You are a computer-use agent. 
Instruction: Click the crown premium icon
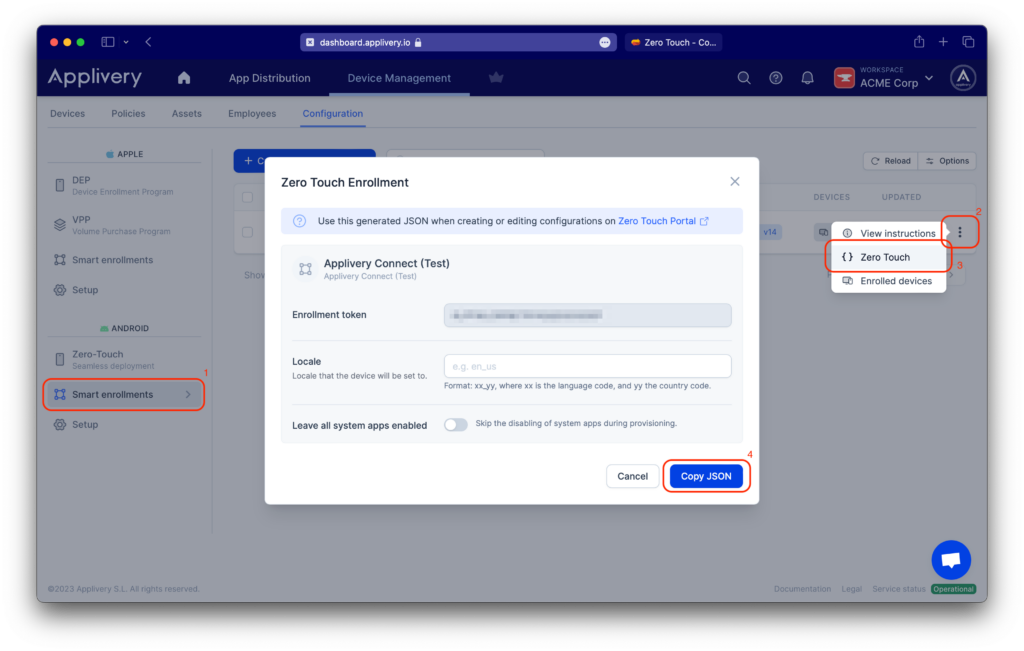tap(496, 78)
